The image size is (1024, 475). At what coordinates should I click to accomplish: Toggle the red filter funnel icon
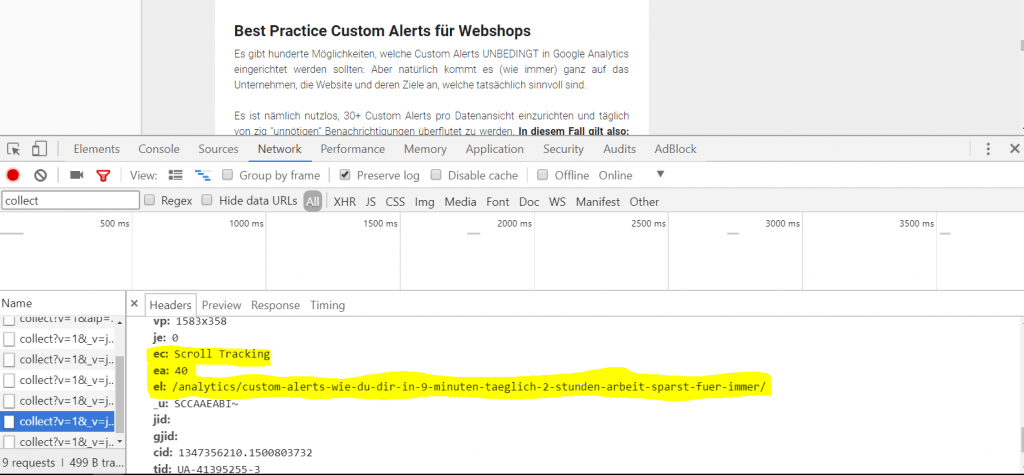(102, 175)
